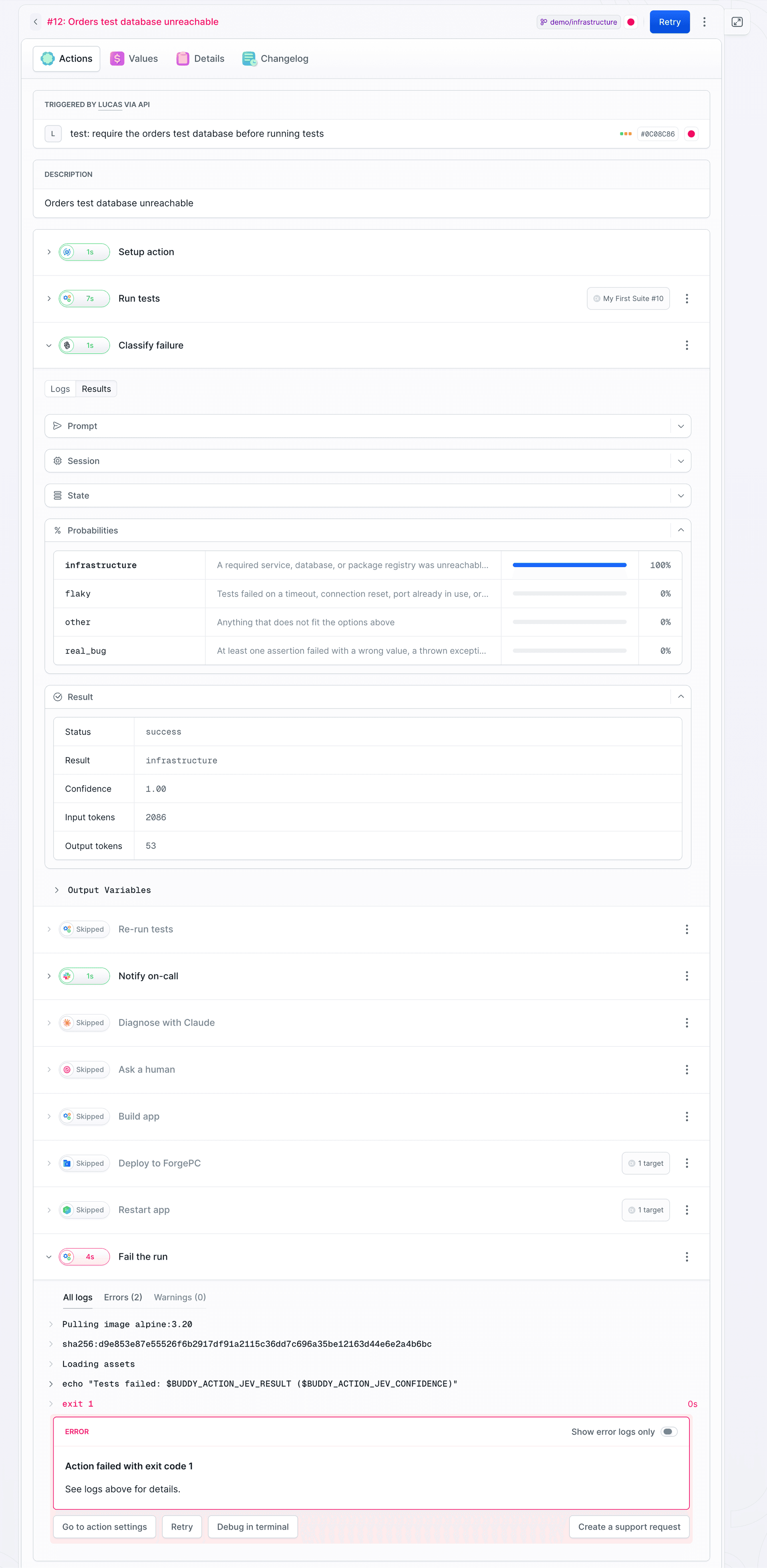
Task: Open the three-dot menu for Notify on-call
Action: pyautogui.click(x=687, y=976)
